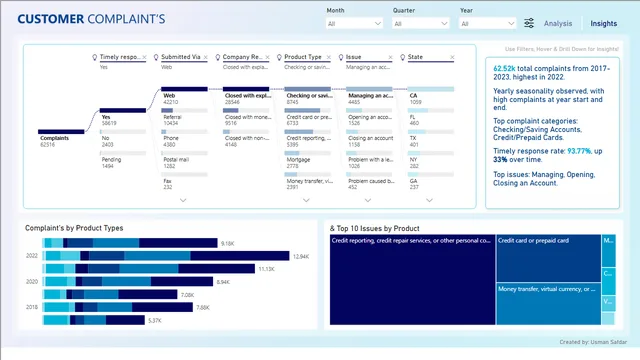The height and width of the screenshot is (360, 640).
Task: Select the FL 460 state node
Action: coord(431,117)
